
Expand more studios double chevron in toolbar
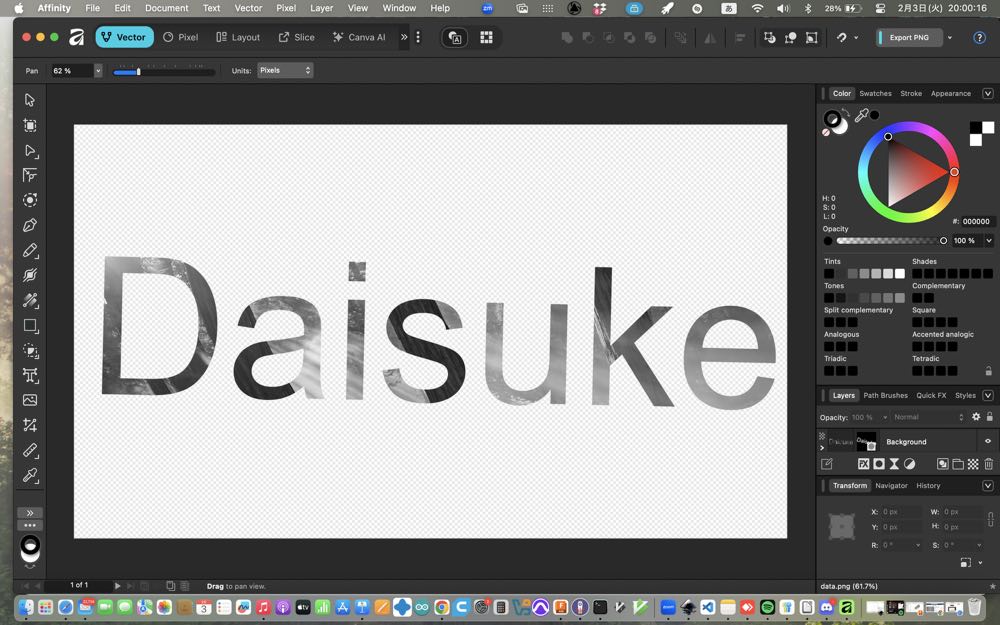(404, 37)
